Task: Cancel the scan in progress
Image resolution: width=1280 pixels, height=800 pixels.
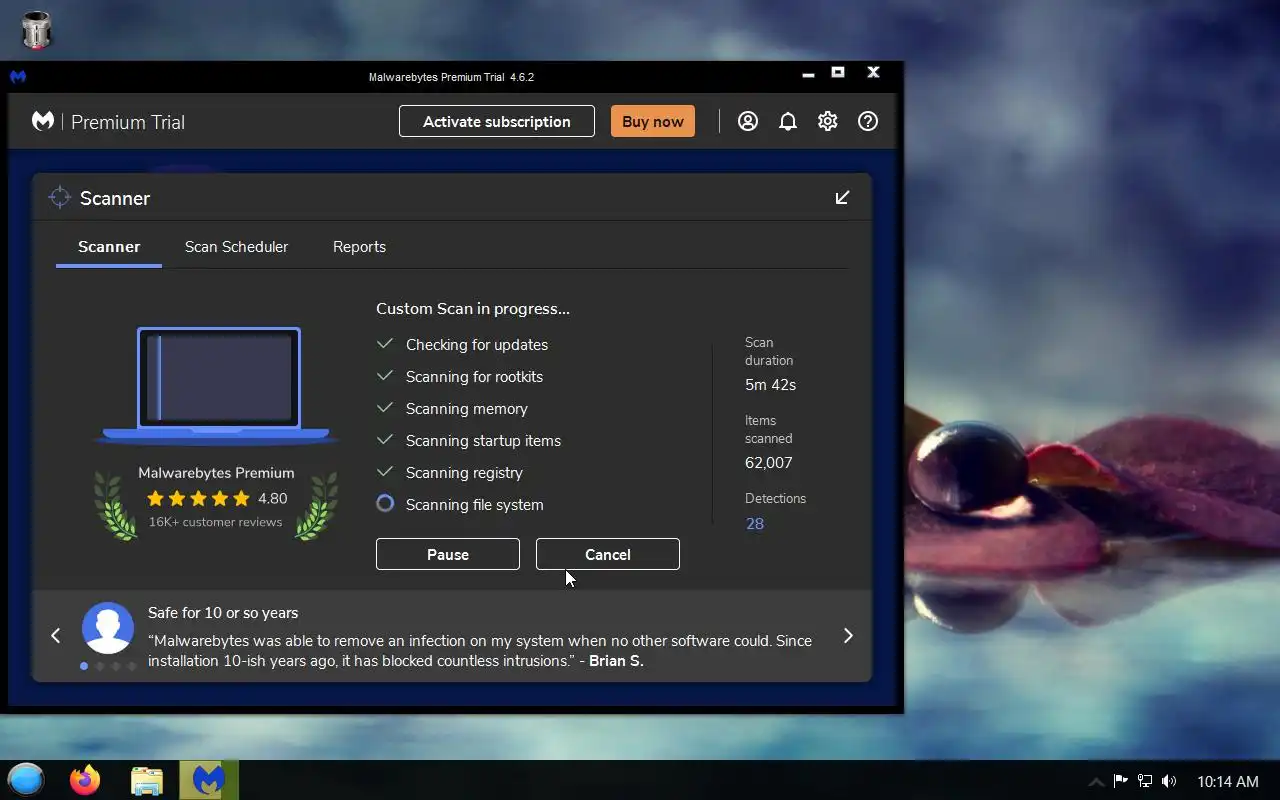Action: click(608, 554)
